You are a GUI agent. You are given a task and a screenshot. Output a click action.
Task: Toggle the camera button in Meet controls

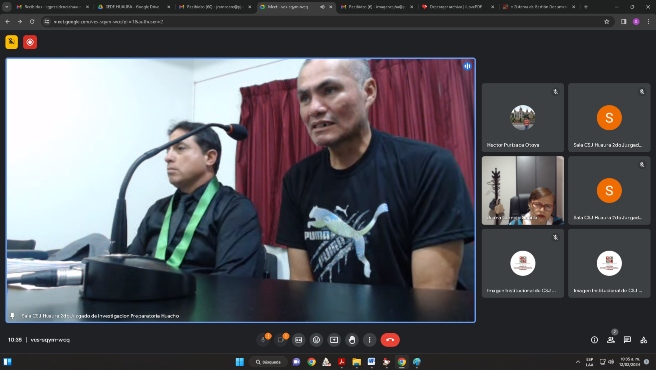pyautogui.click(x=281, y=340)
